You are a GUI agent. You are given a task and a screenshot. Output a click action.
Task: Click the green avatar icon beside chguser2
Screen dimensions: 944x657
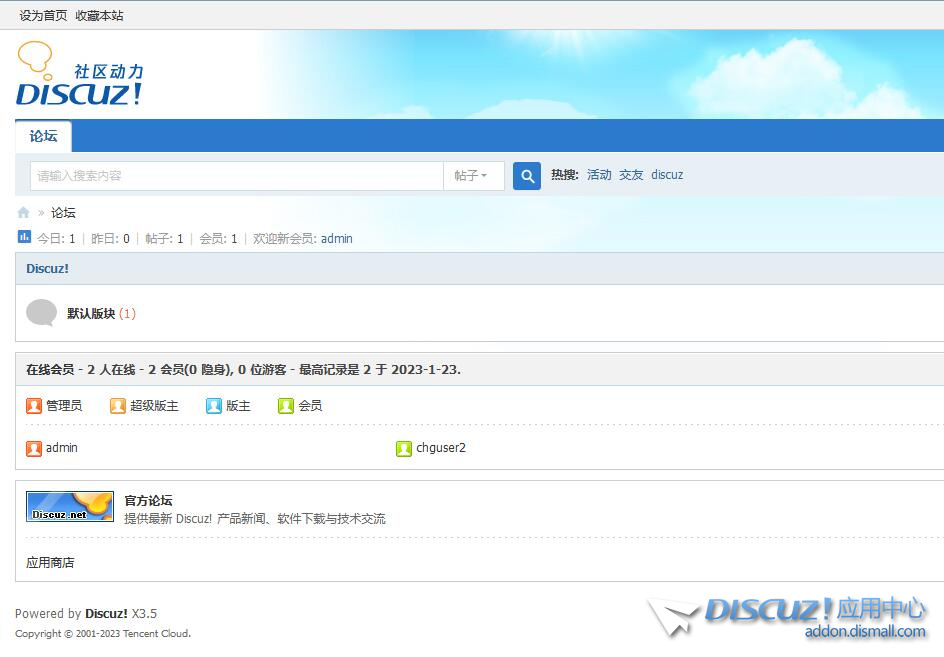coord(404,449)
